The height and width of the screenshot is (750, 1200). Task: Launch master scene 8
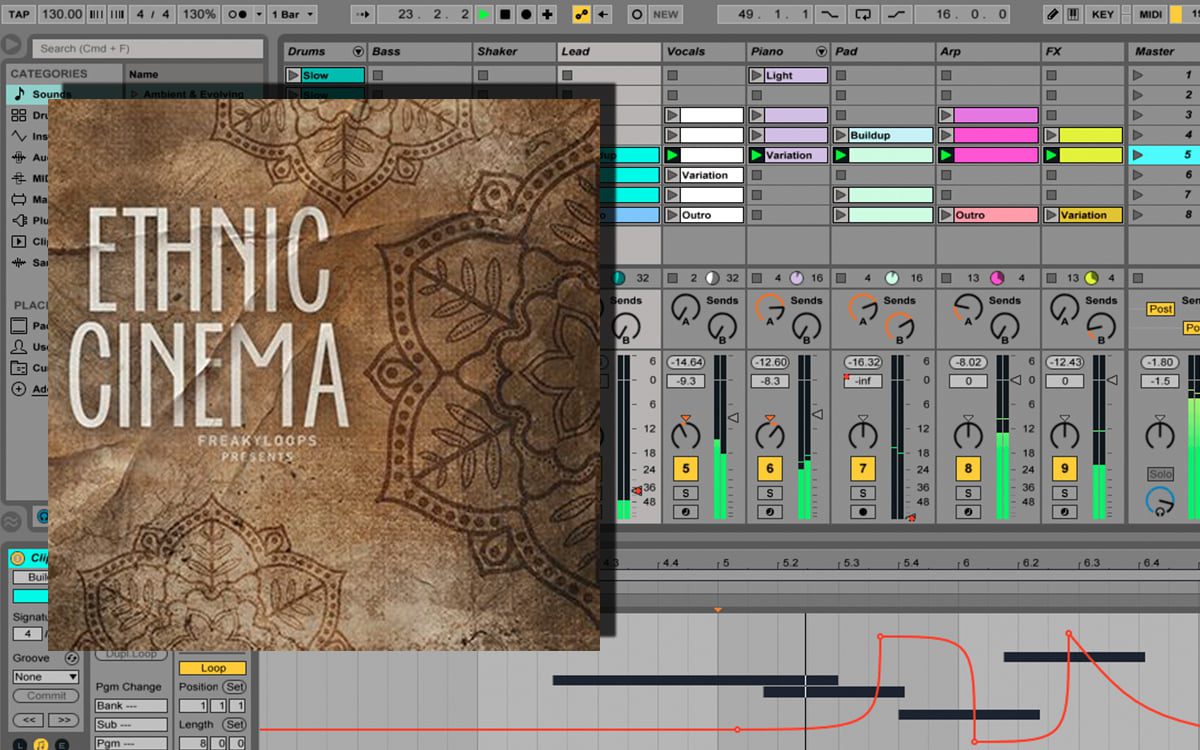[1138, 215]
